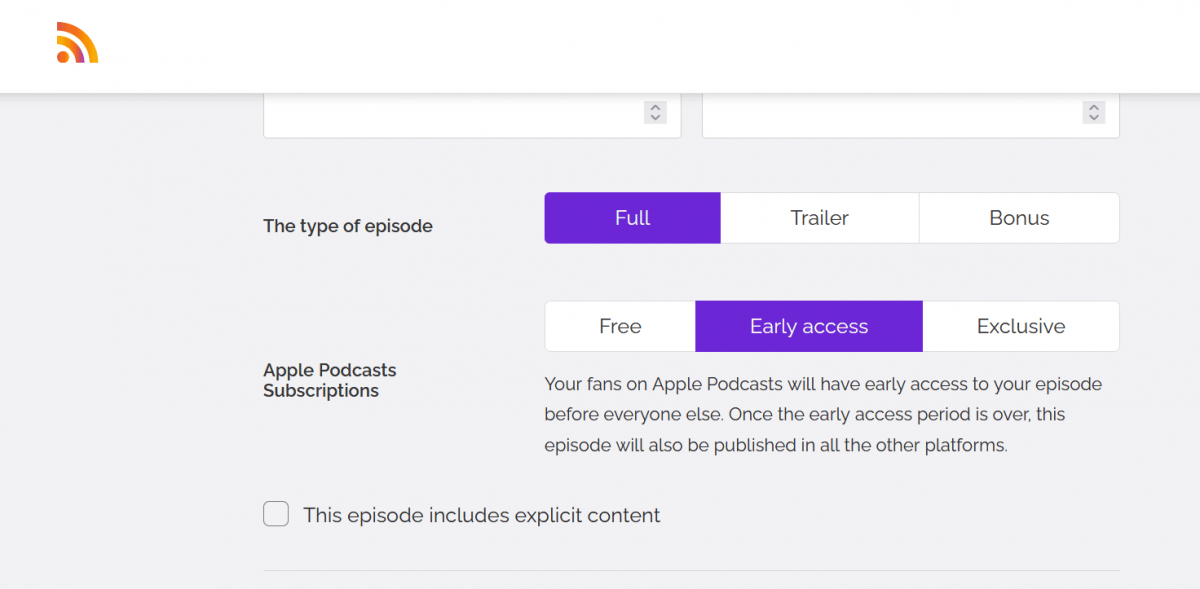Click the explicit content label text
This screenshot has width=1200, height=589.
tap(482, 514)
